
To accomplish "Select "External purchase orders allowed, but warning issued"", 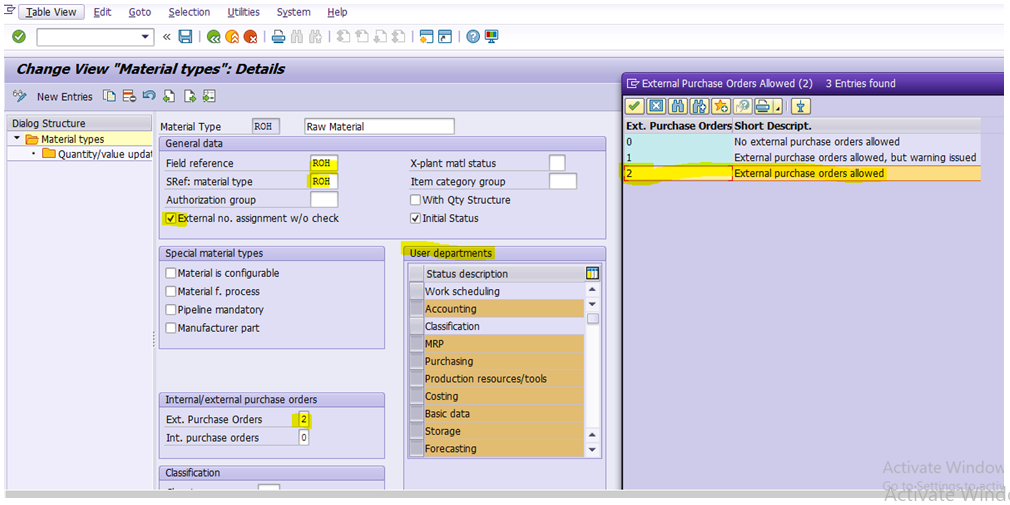I will point(803,158).
